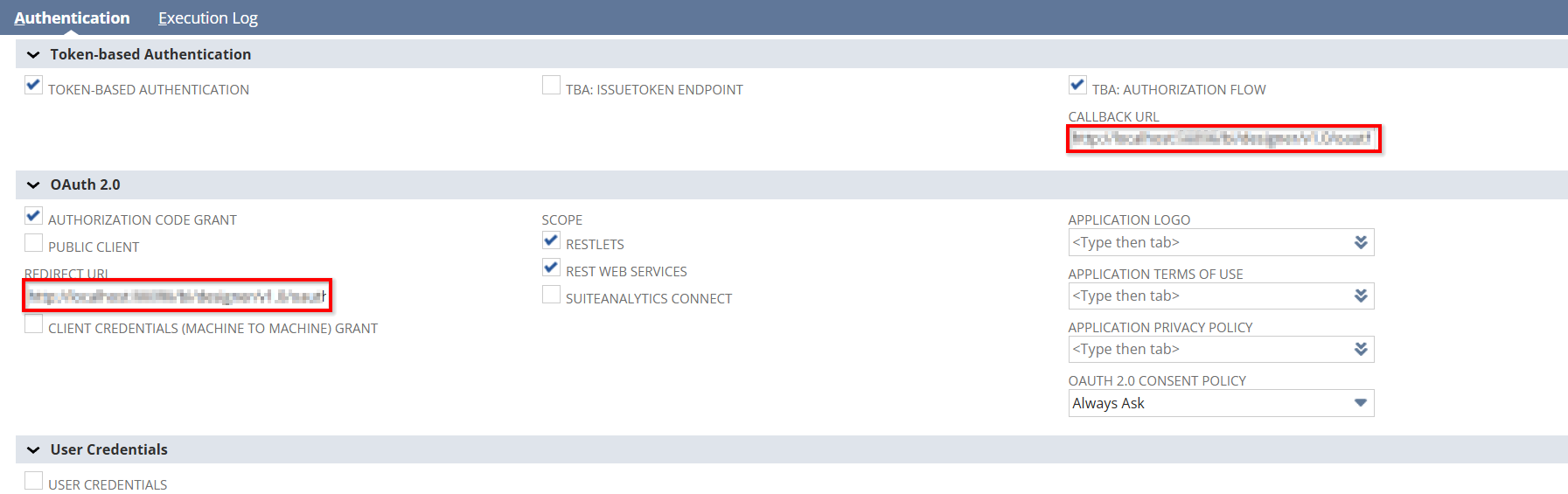
Task: Enable SuiteAnalytics Connect scope checkbox
Action: coord(551,294)
